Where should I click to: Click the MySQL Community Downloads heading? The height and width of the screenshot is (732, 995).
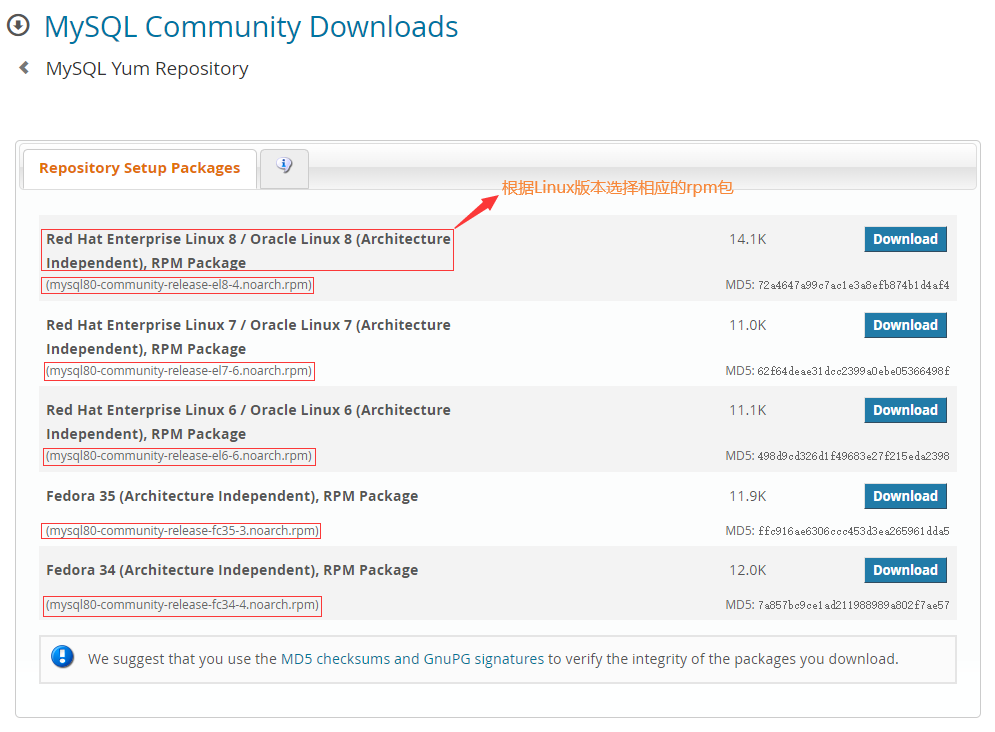250,26
